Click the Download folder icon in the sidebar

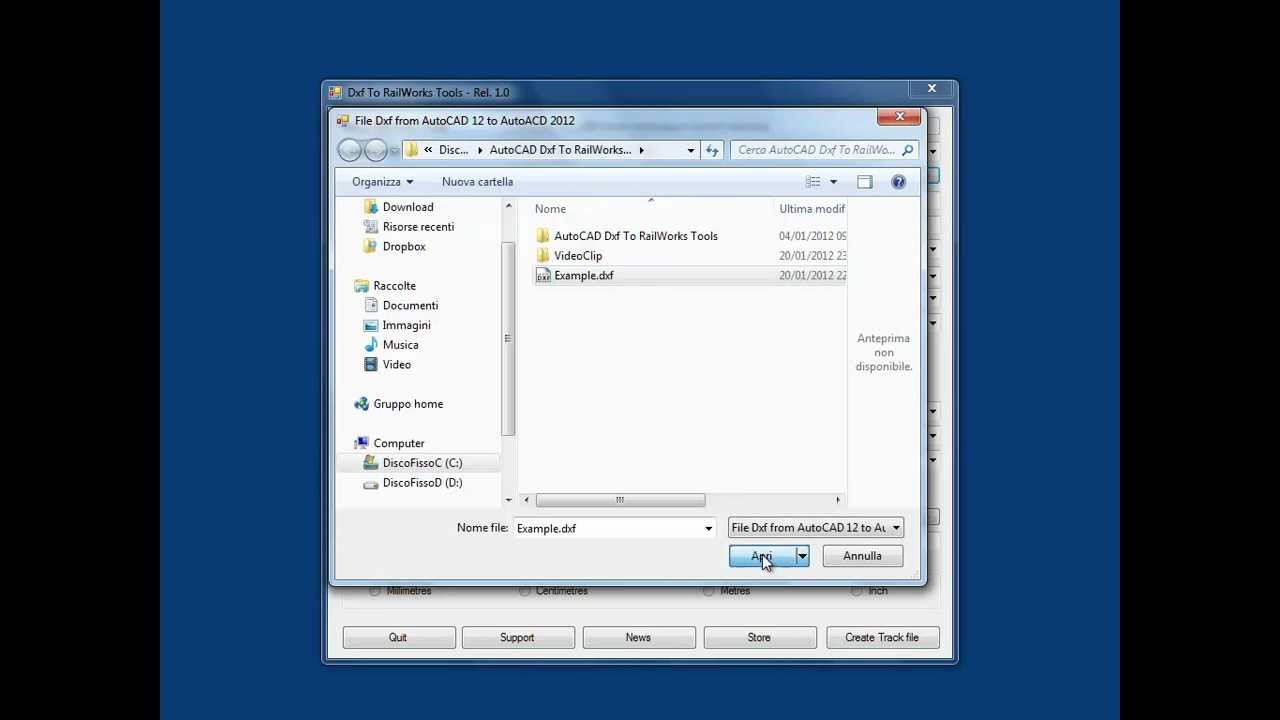point(371,207)
